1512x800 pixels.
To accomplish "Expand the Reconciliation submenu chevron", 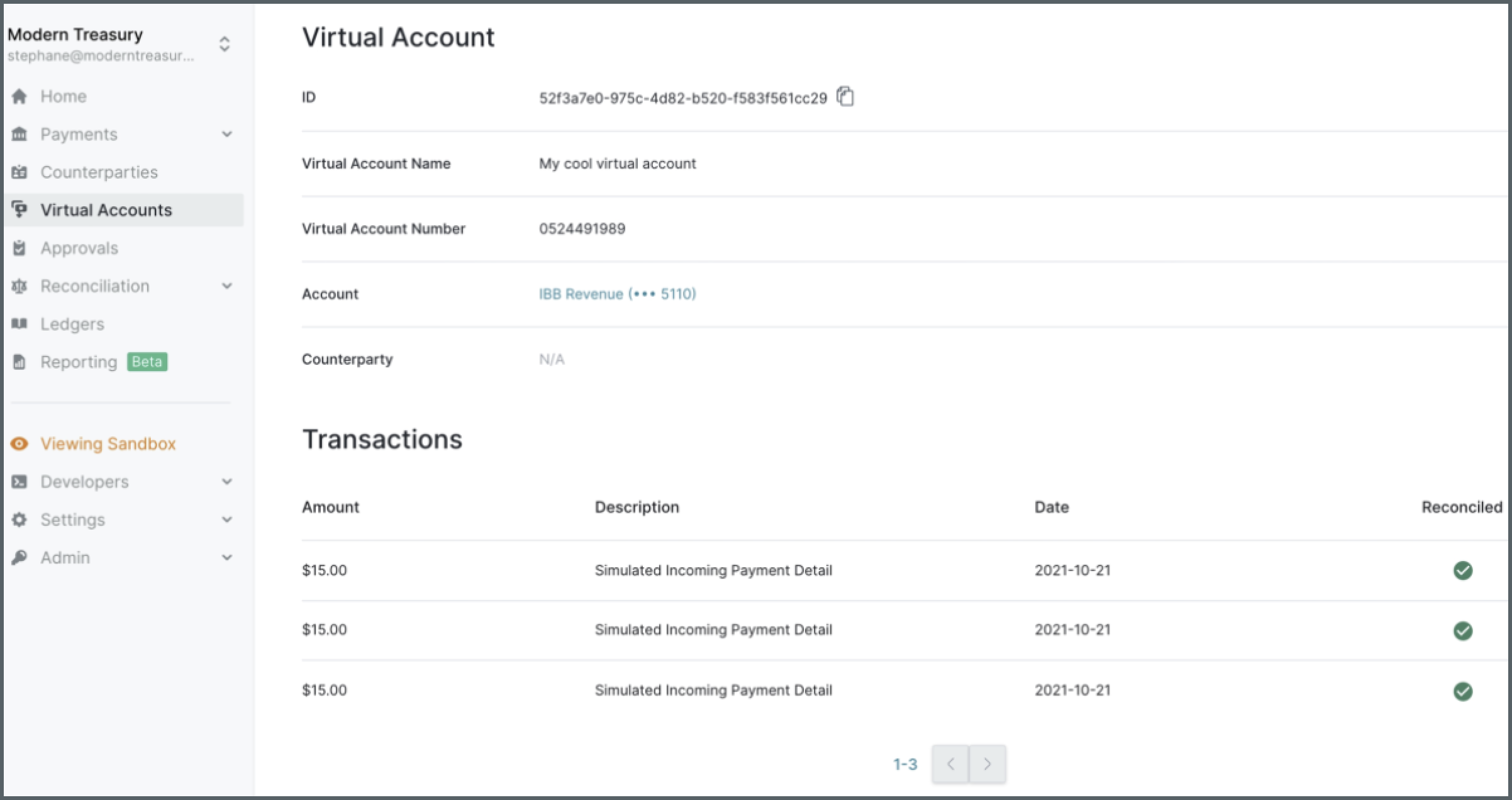I will tap(227, 286).
